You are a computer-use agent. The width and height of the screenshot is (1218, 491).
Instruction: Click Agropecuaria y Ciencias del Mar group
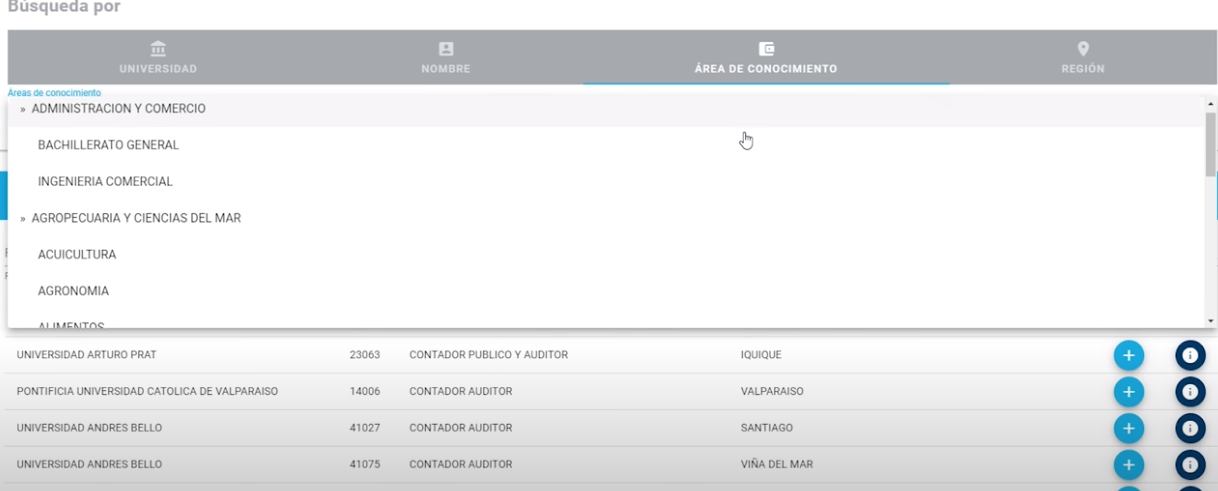[x=136, y=218]
